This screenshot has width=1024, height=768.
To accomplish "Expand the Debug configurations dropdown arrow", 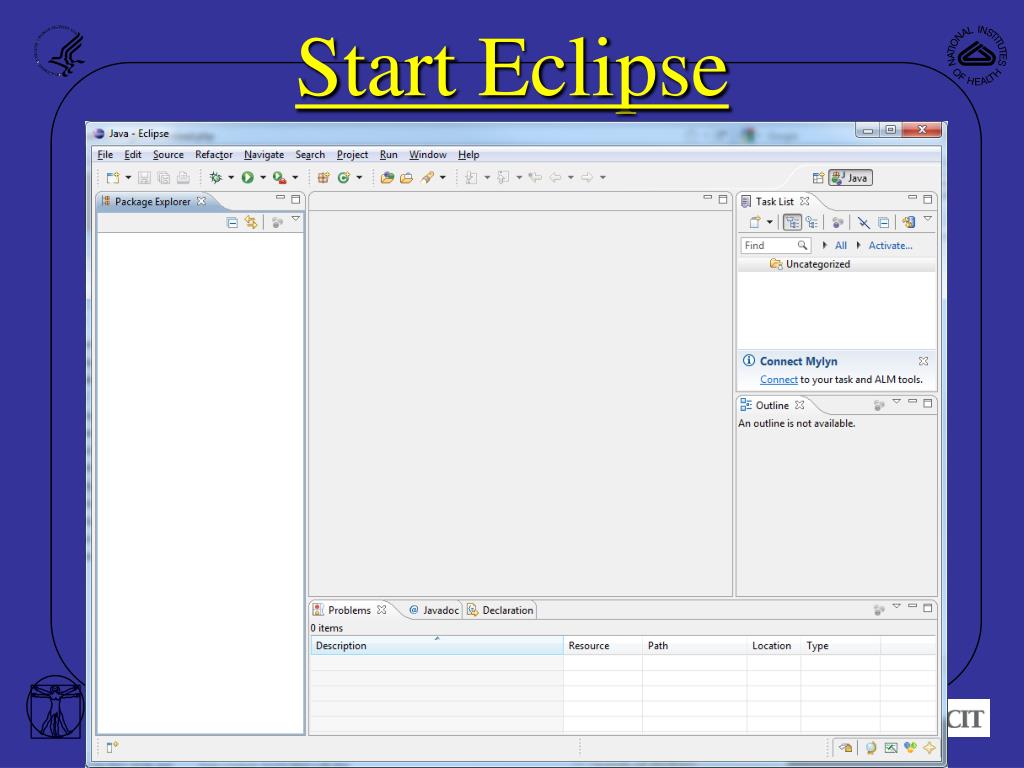I will (x=231, y=178).
